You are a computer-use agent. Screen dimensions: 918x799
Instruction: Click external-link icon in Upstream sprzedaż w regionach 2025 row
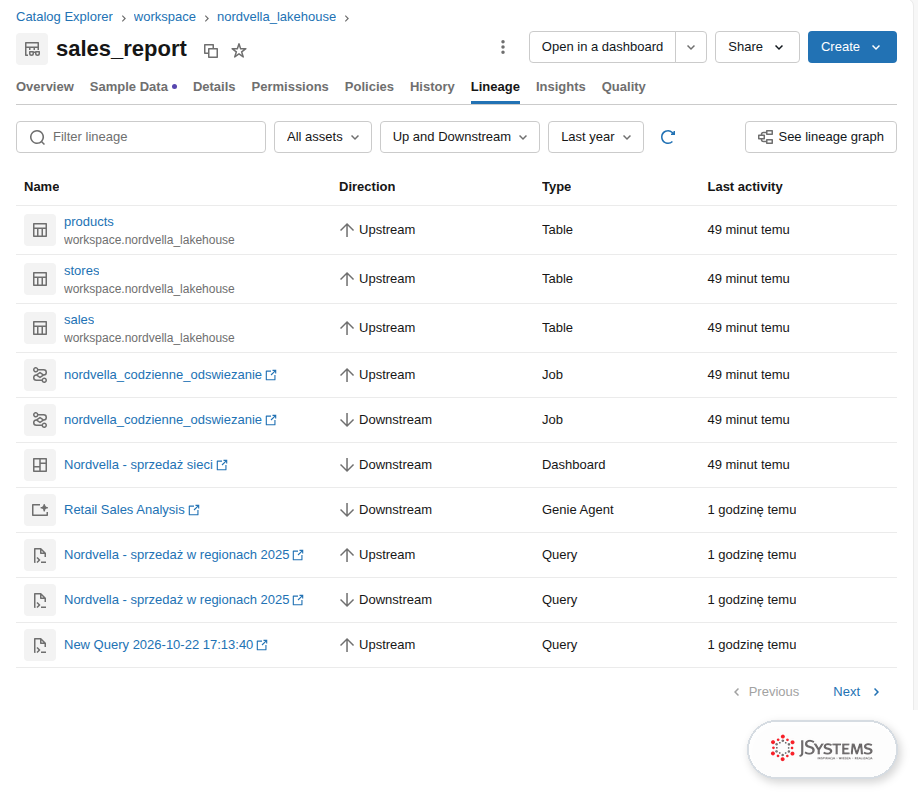(298, 555)
